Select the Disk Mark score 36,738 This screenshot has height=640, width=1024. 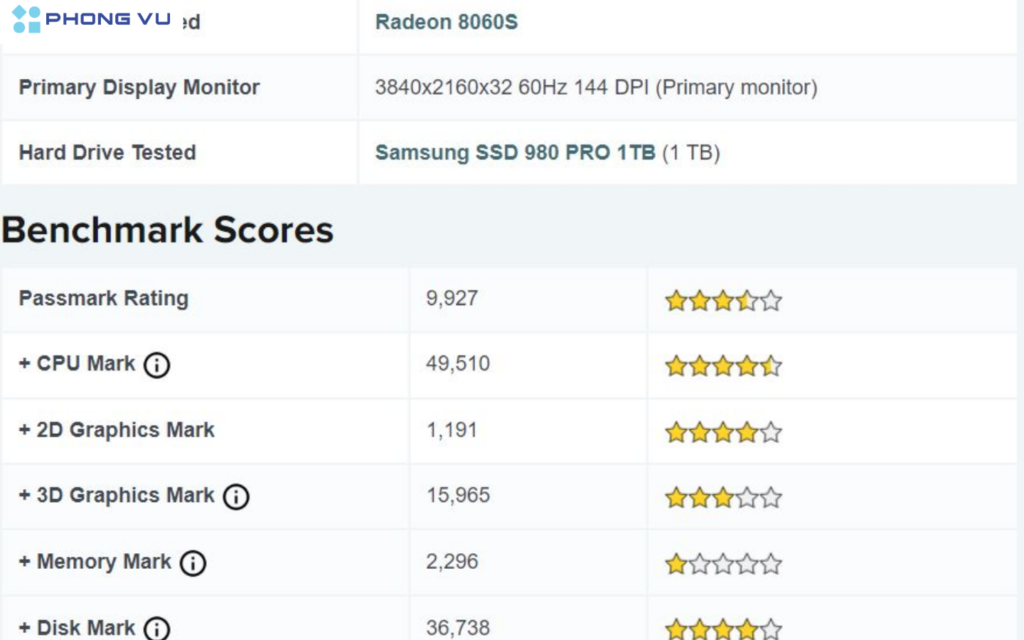point(458,627)
